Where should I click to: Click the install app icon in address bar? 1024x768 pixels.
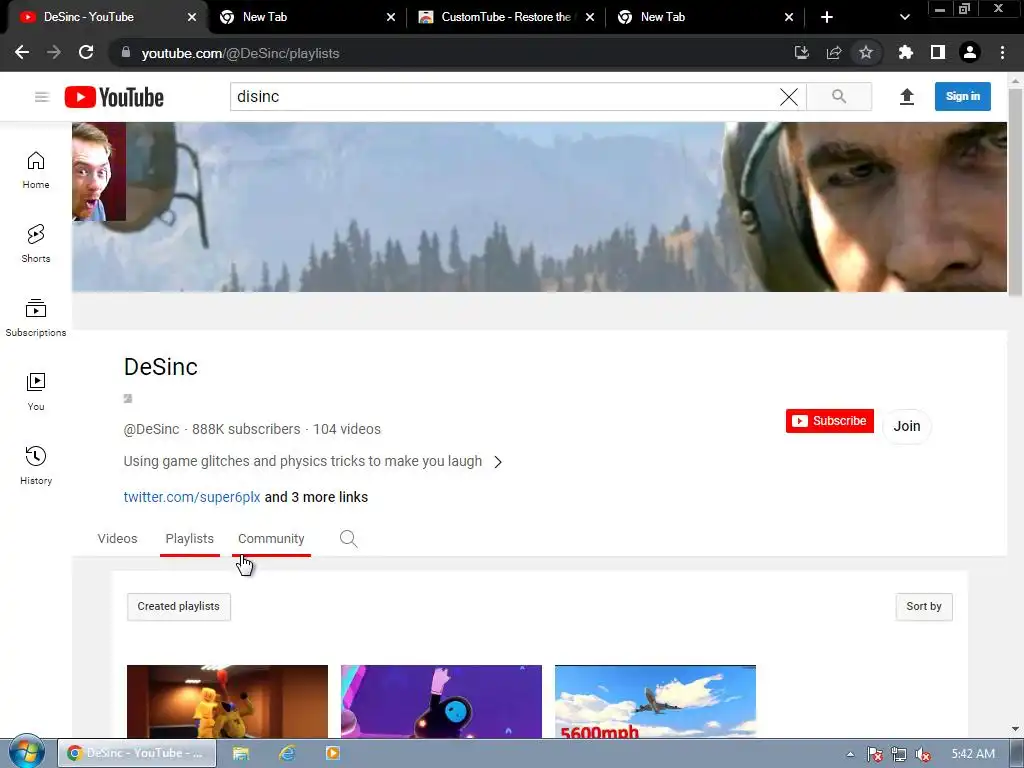(x=802, y=53)
